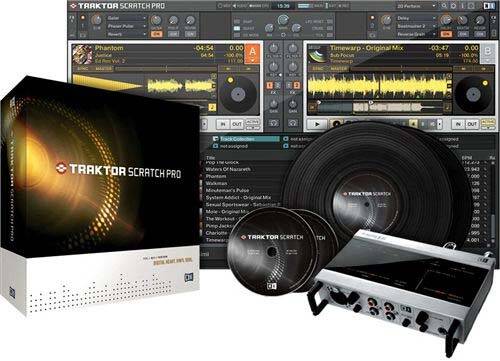Open preferences gear icon in the header

454,6
